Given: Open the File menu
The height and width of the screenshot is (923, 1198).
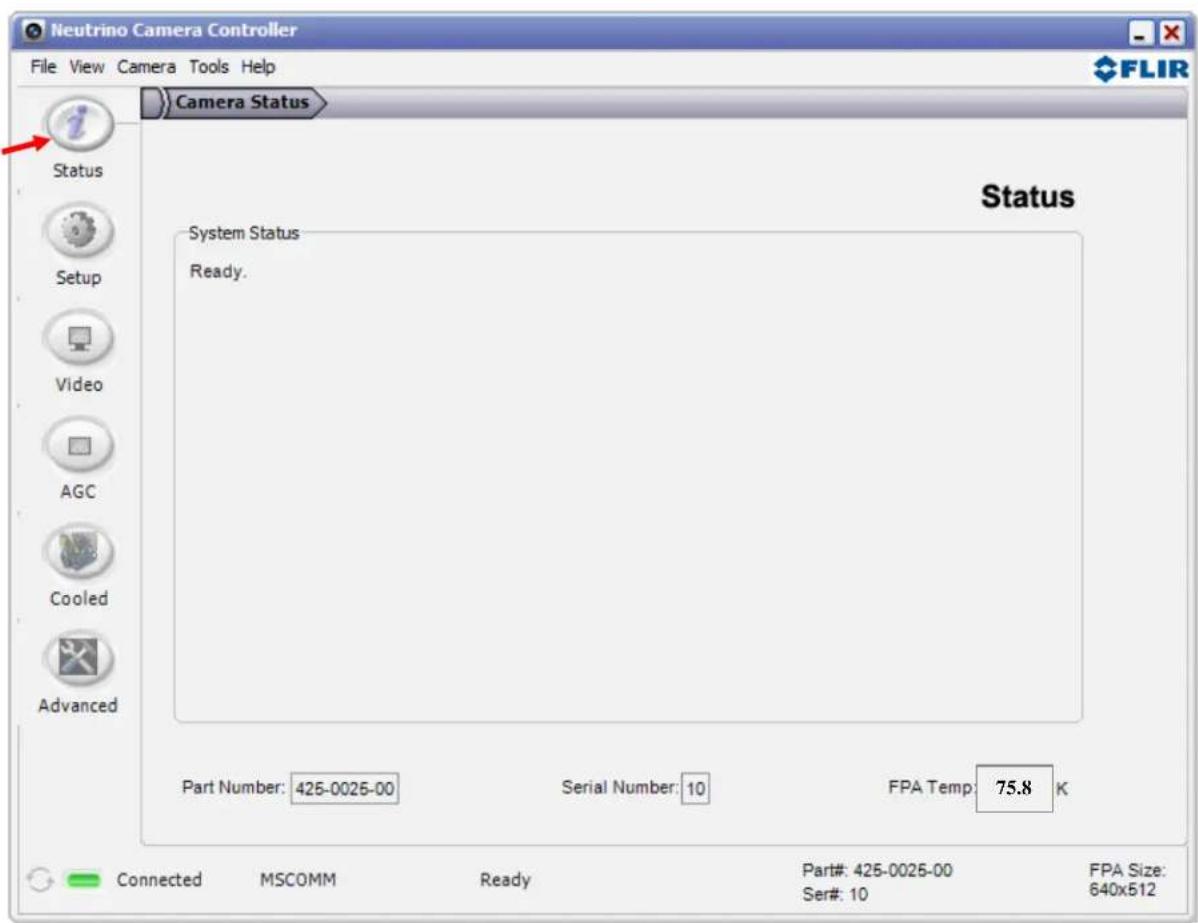Looking at the screenshot, I should point(44,67).
